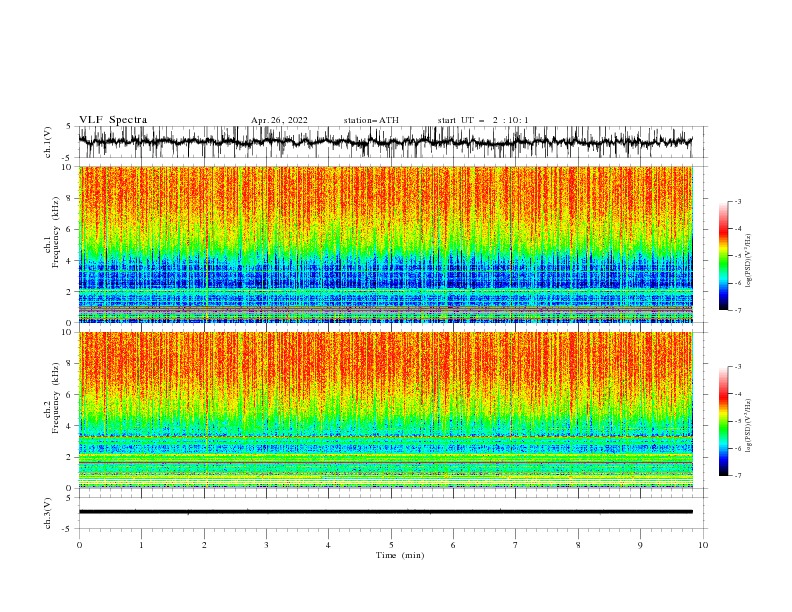Click time axis tick label "8"

coord(578,545)
